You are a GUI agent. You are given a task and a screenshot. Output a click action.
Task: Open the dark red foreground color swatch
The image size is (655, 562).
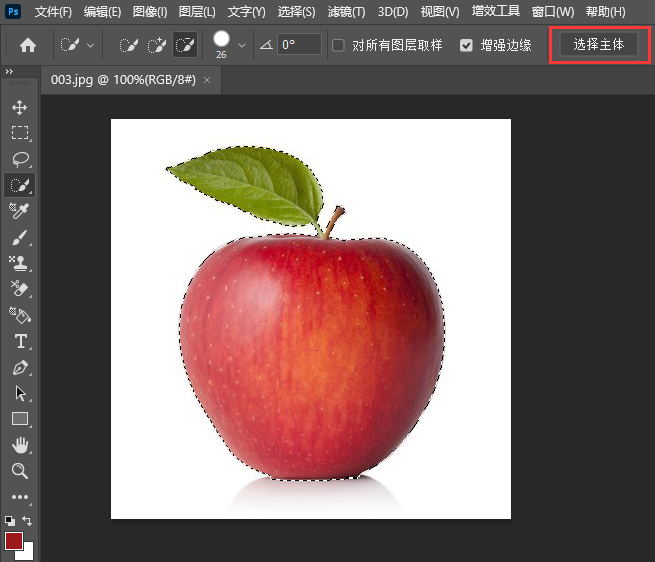(13, 541)
